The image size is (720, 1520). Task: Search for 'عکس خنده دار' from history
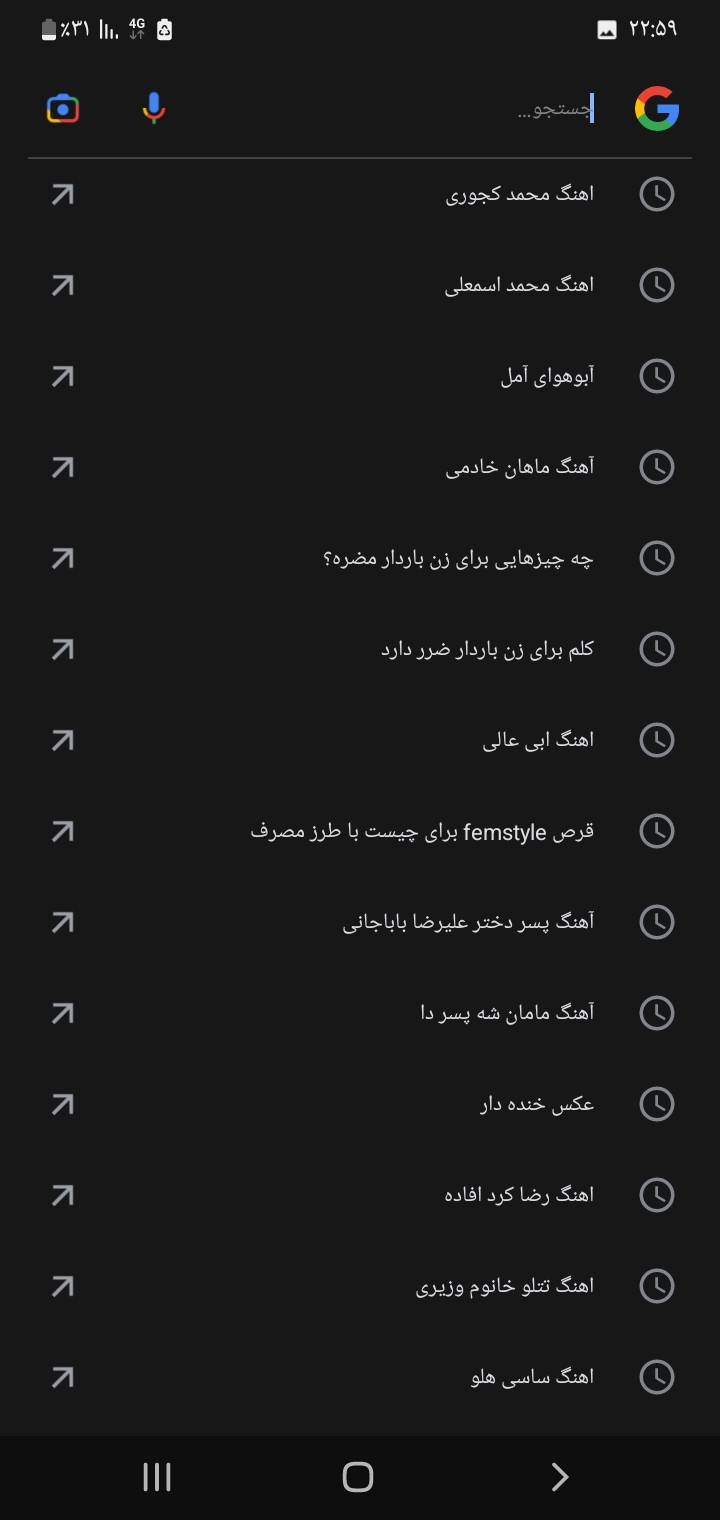(x=537, y=1104)
